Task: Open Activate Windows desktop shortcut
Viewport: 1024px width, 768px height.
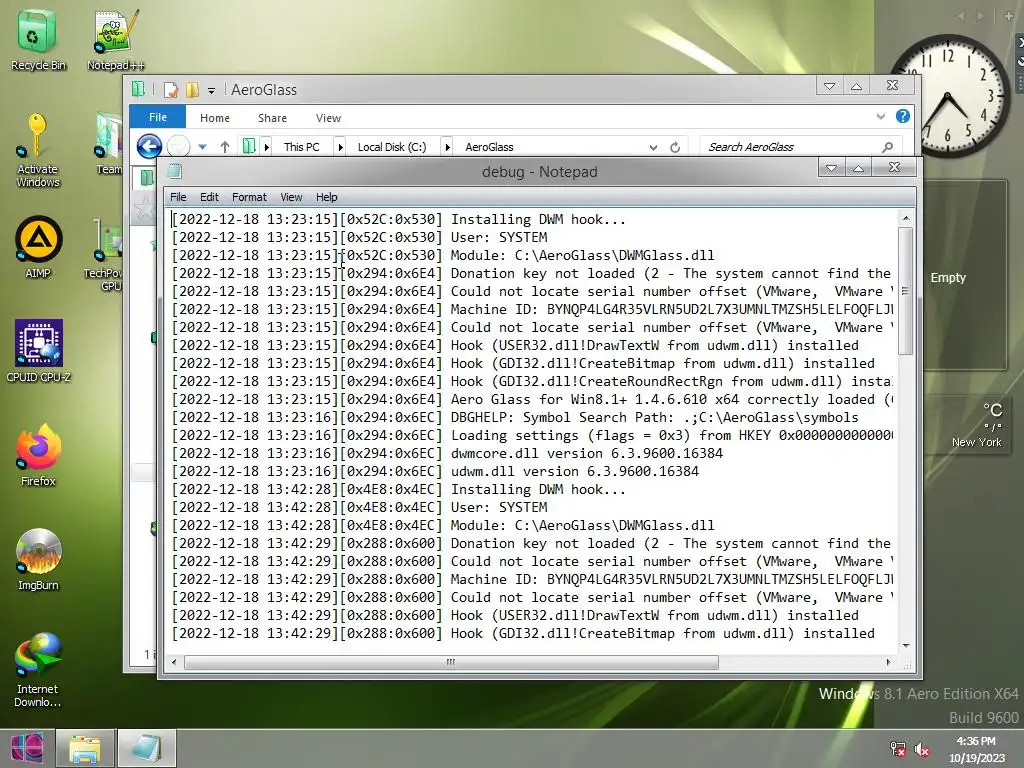Action: 37,151
